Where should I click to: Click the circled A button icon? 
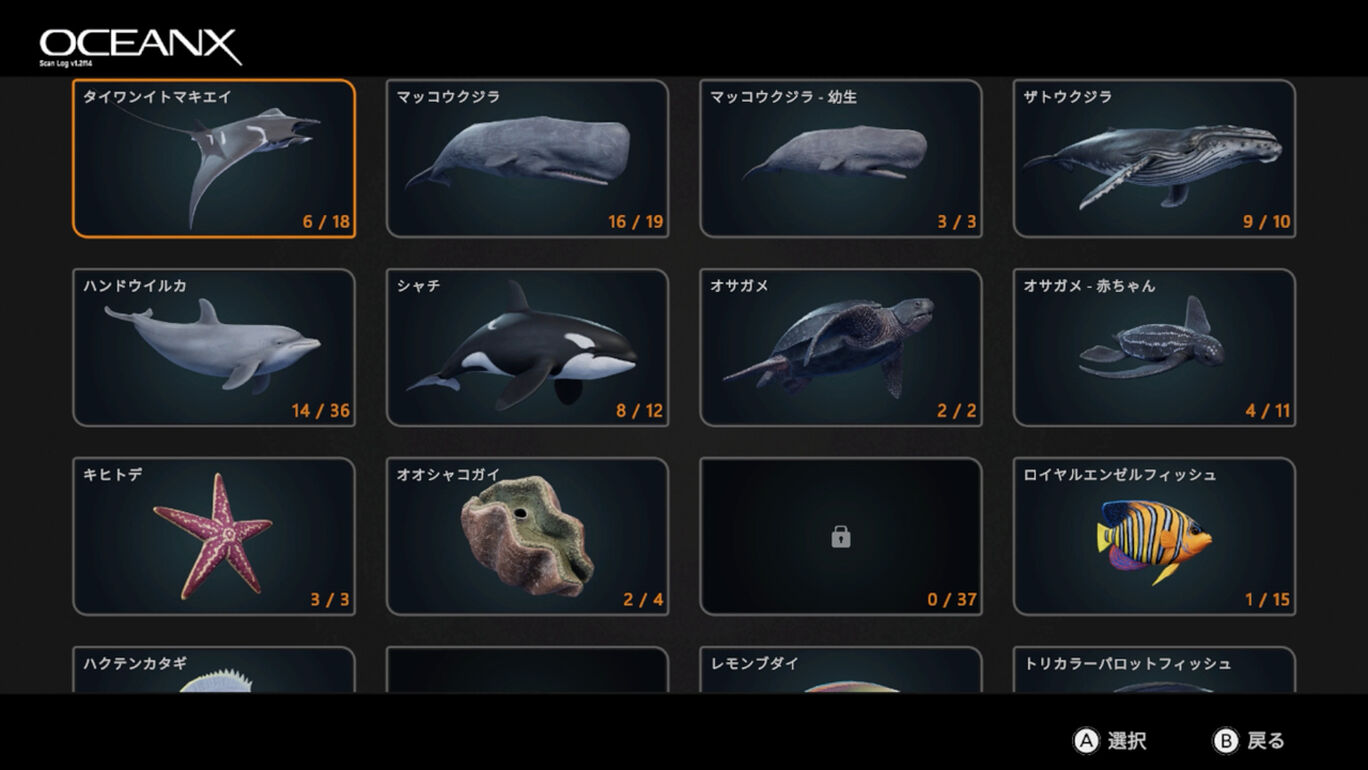[x=1086, y=741]
